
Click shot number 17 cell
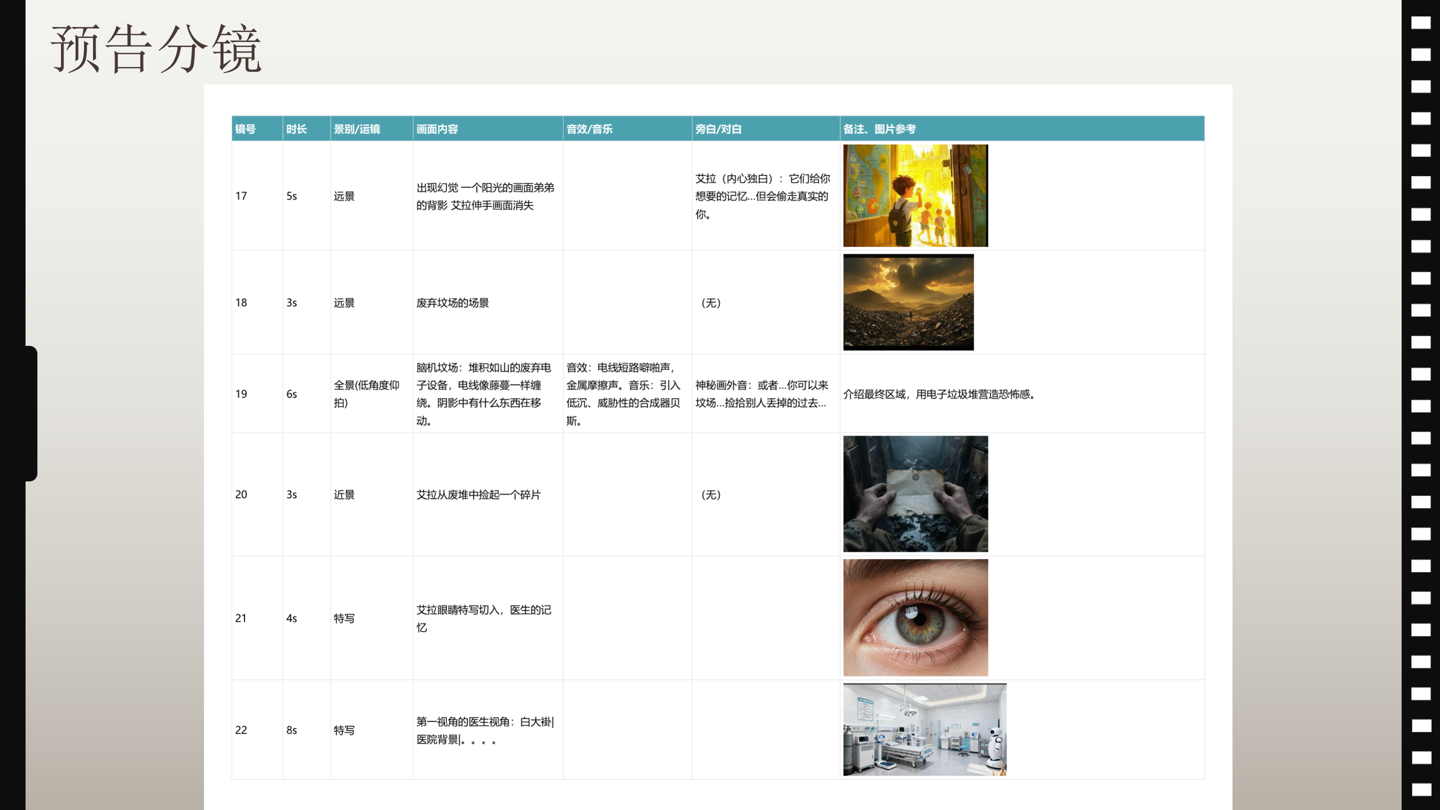click(x=257, y=196)
